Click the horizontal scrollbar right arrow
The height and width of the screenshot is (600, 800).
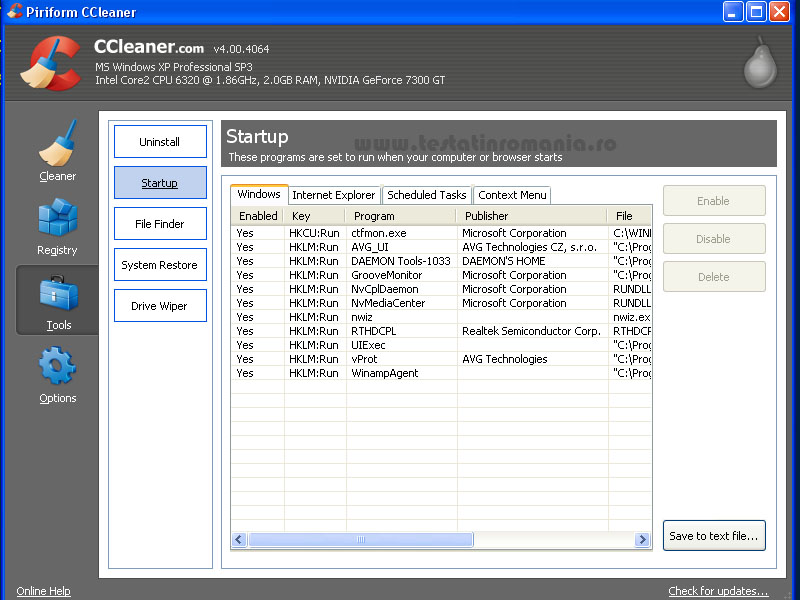pos(642,540)
